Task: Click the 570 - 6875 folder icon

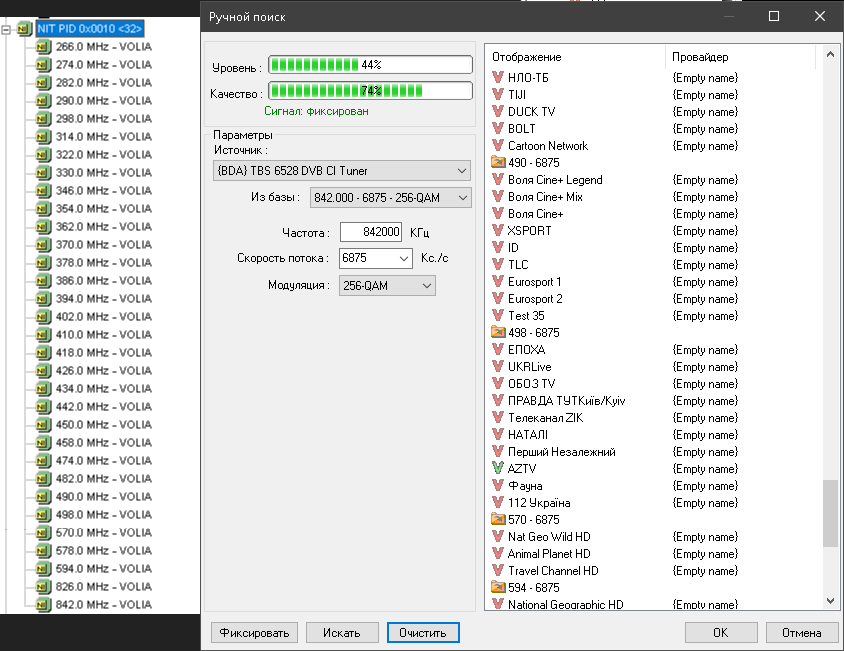Action: [x=498, y=519]
